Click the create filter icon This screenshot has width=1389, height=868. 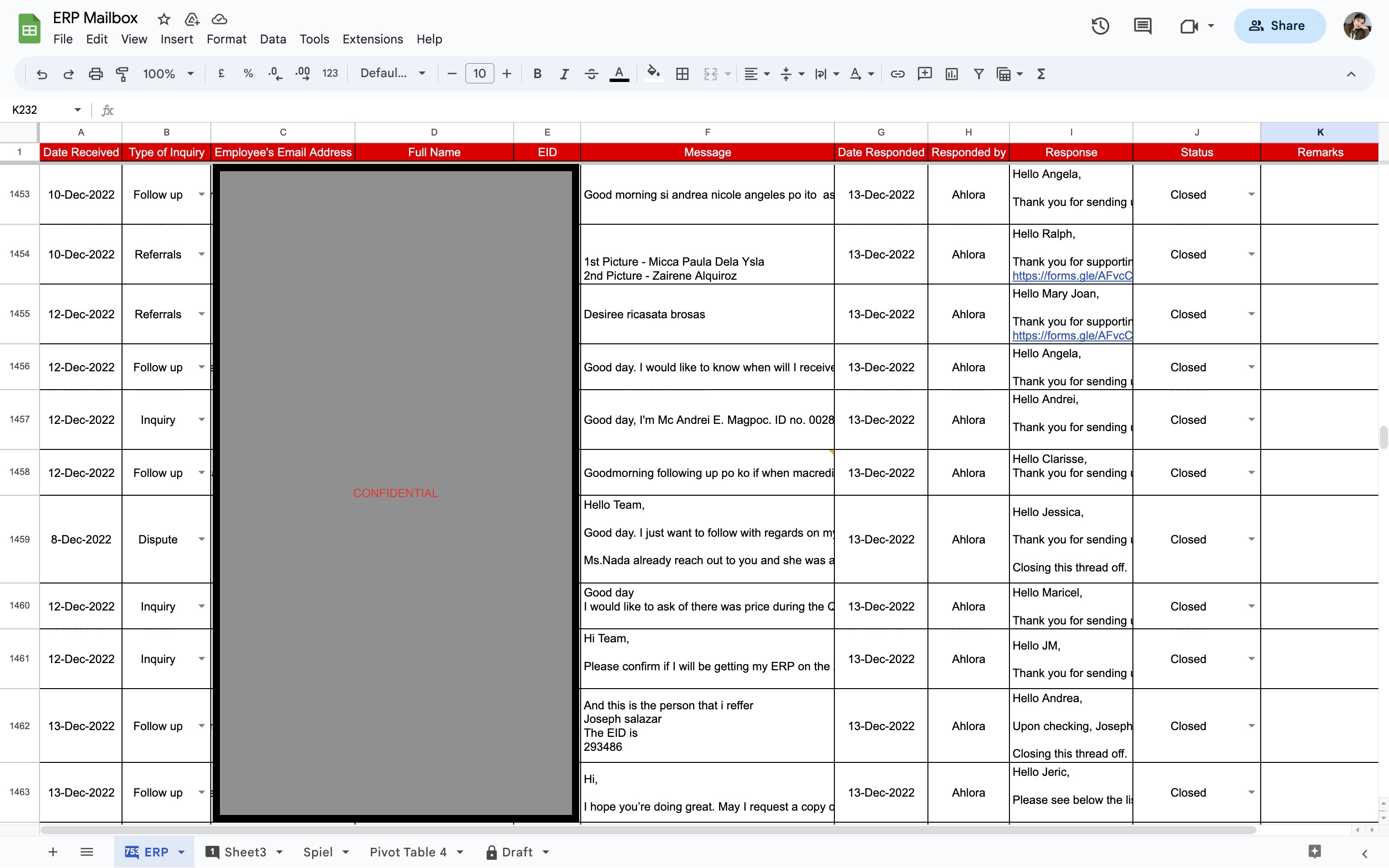coord(979,74)
